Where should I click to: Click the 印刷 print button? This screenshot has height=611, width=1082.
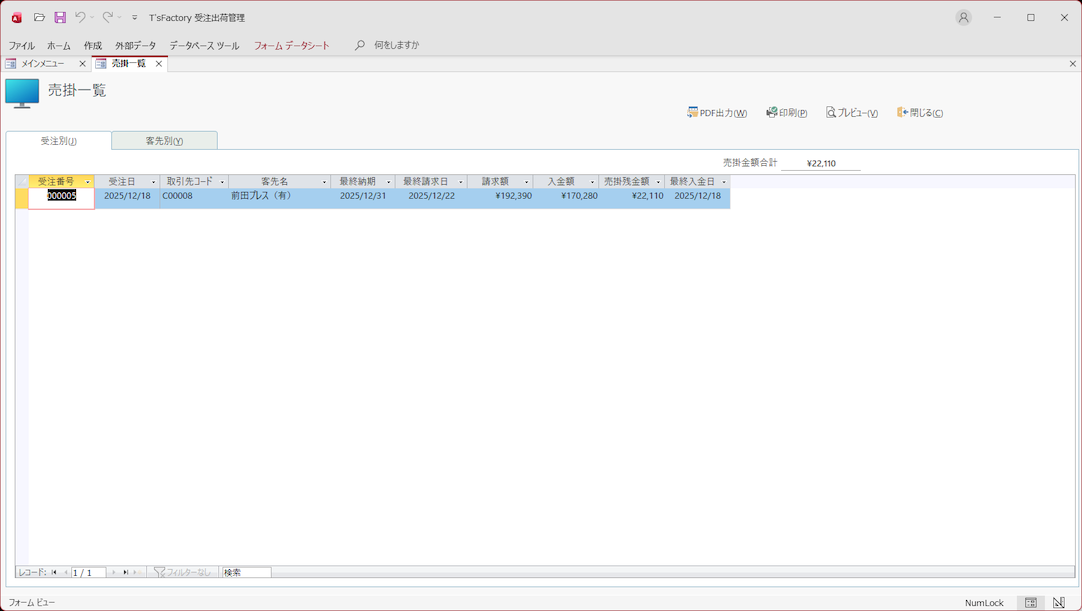(786, 113)
